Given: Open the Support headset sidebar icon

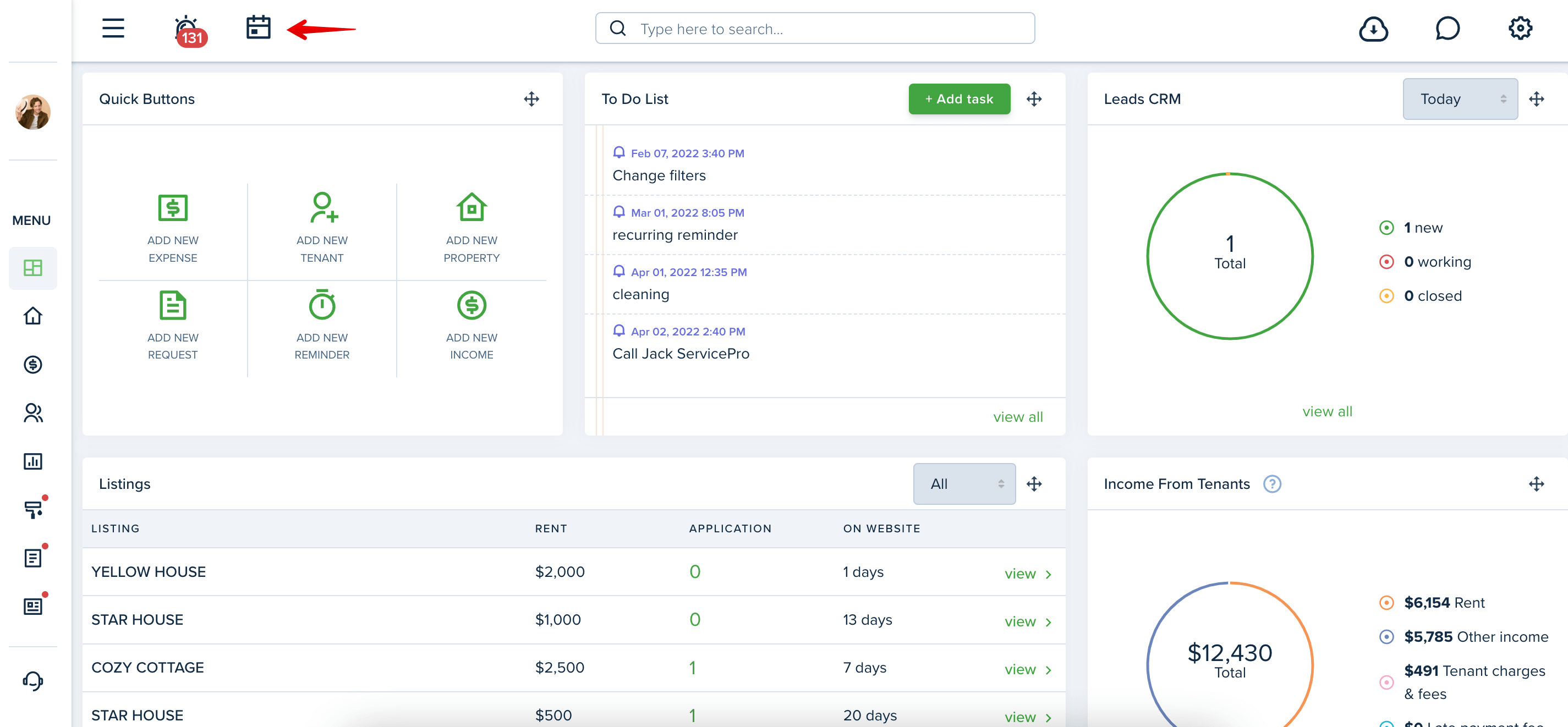Looking at the screenshot, I should (33, 680).
